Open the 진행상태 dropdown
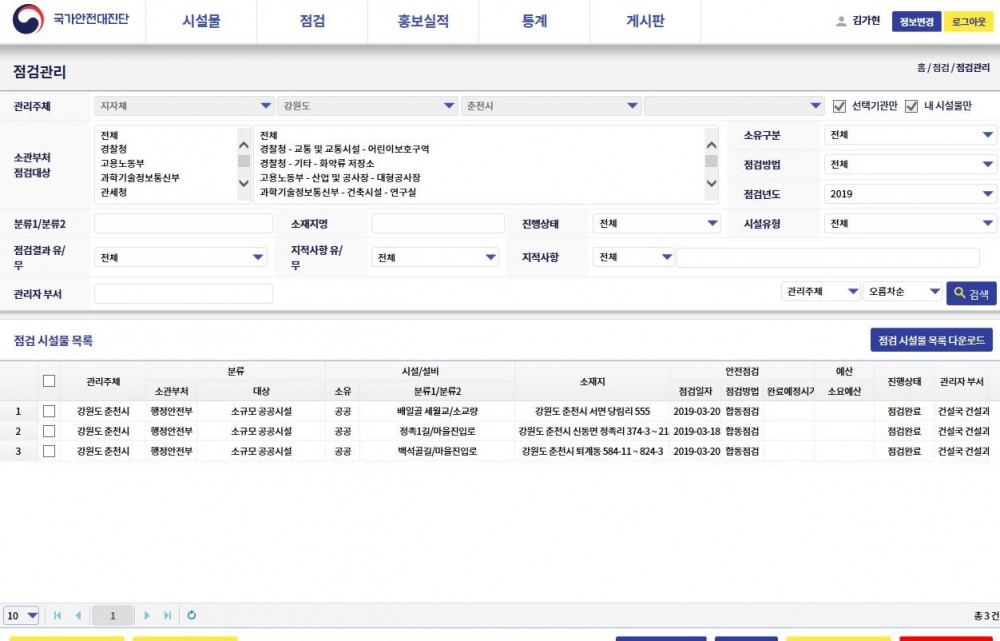1000x641 pixels. pos(657,223)
